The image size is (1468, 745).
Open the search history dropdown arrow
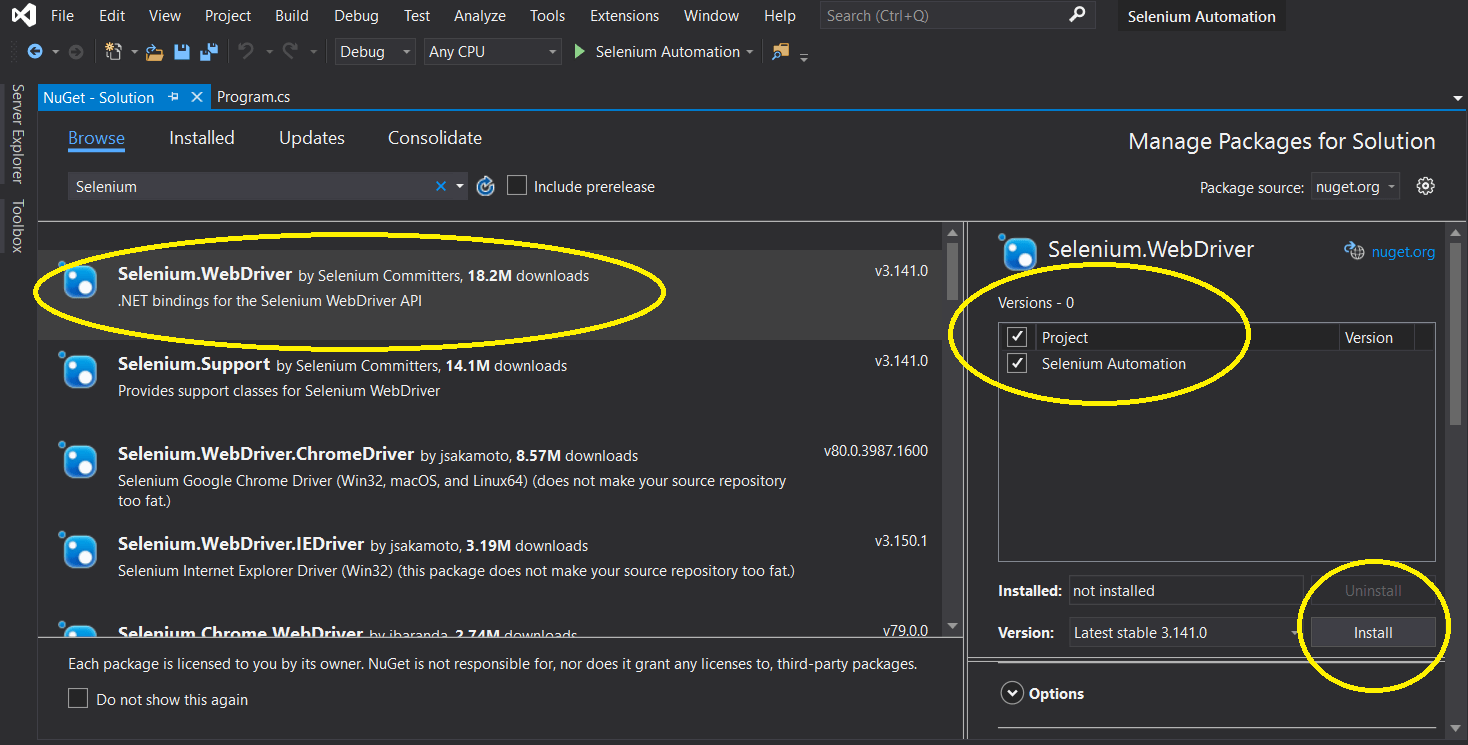(x=460, y=186)
